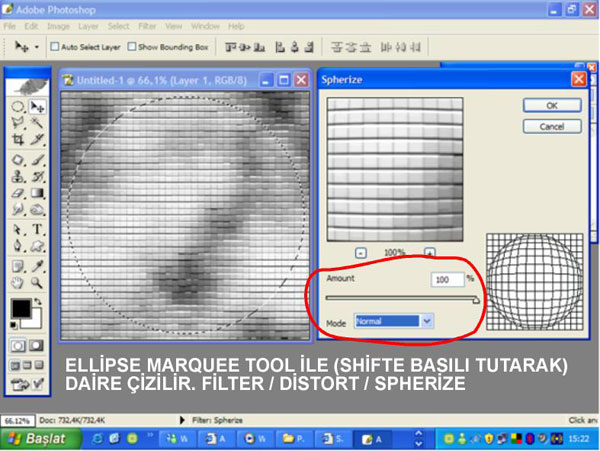This screenshot has width=600, height=451.
Task: Click the Spherize Amount slider handle
Action: (x=476, y=300)
